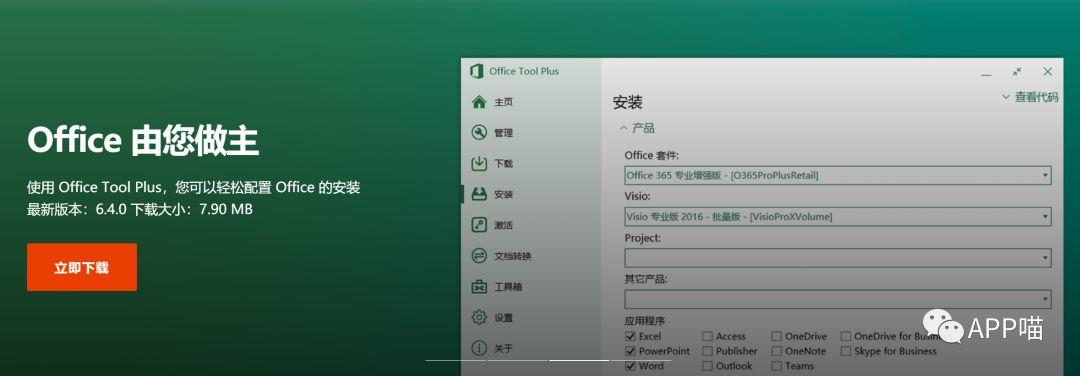1080x376 pixels.
Task: Open the 激活 key icon in sidebar
Action: (x=479, y=224)
